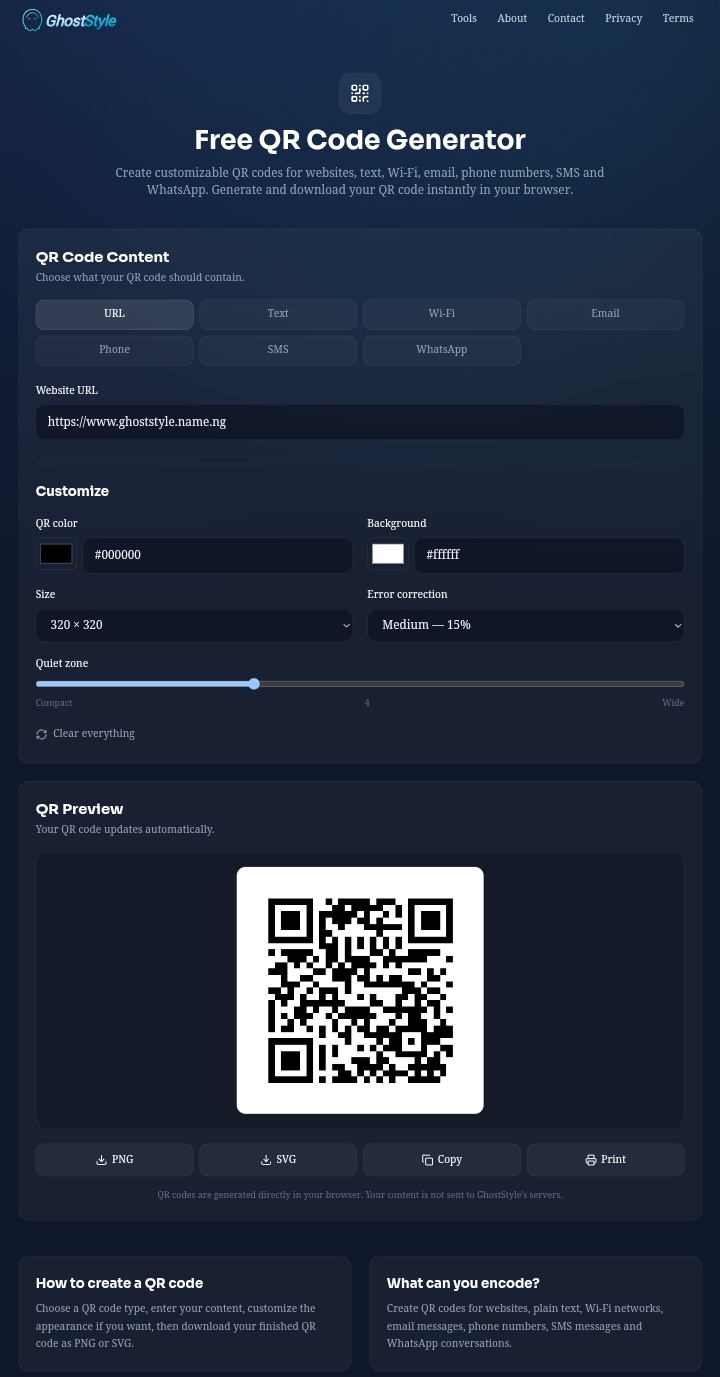
Task: Open Tools in the top navigation
Action: coord(464,18)
